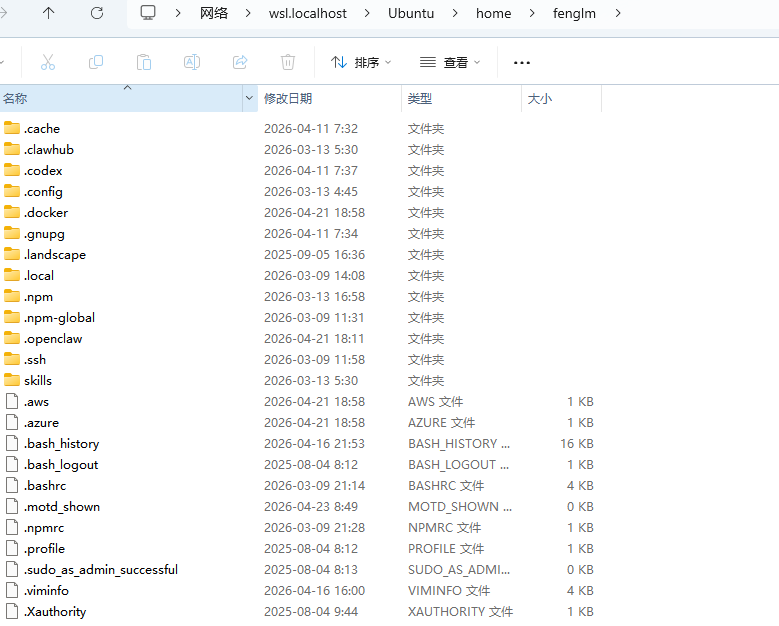Select the .gnupg folder name
779x626 pixels.
[x=44, y=234]
